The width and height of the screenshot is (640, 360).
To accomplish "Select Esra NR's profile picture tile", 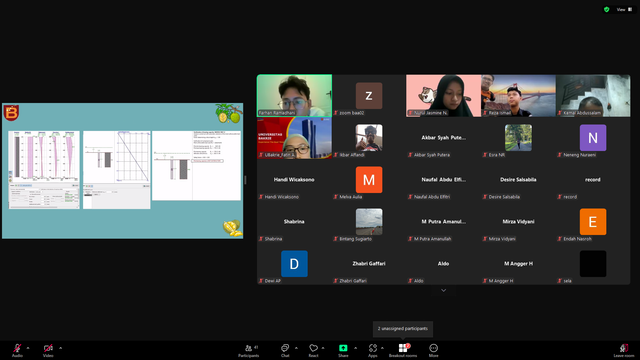I will click(x=518, y=138).
